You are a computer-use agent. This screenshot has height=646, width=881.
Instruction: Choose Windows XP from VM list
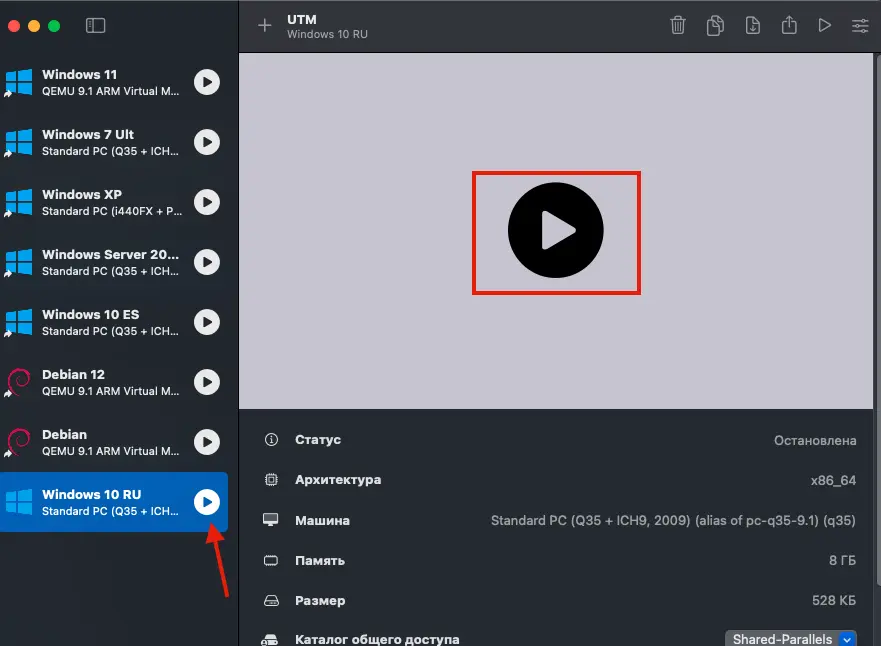(113, 202)
